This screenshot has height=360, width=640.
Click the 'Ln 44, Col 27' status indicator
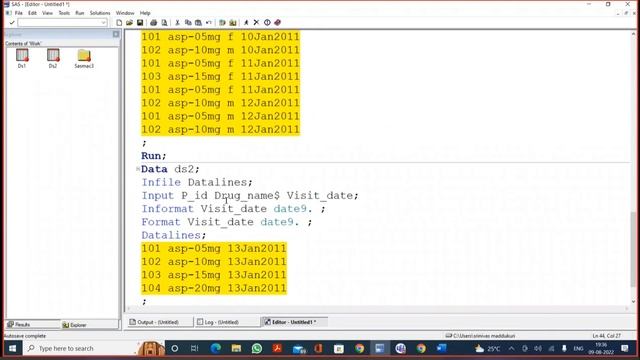(x=607, y=336)
